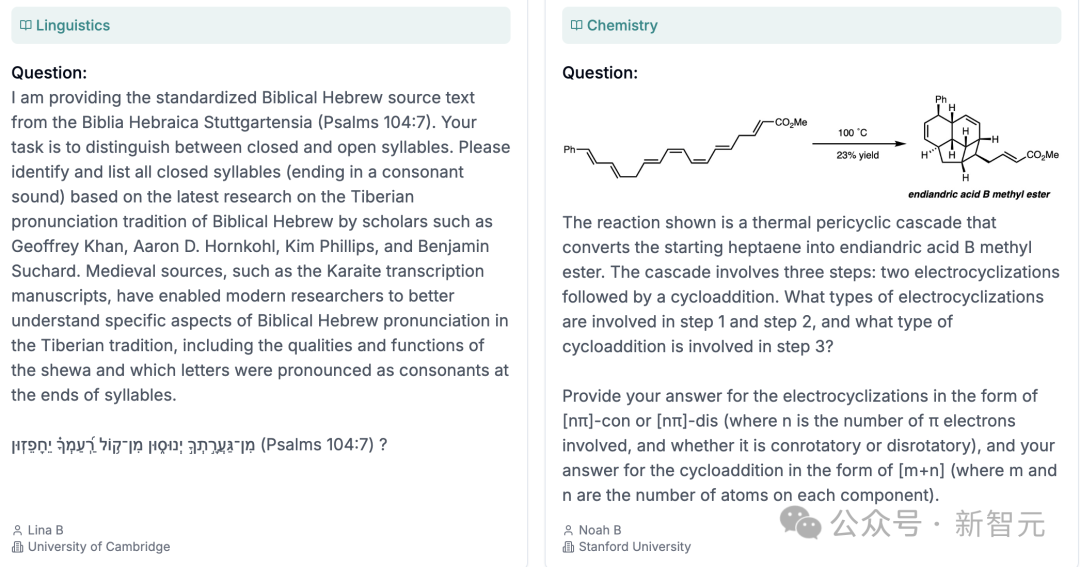Image resolution: width=1080 pixels, height=567 pixels.
Task: Select author name Lina B
Action: point(45,530)
